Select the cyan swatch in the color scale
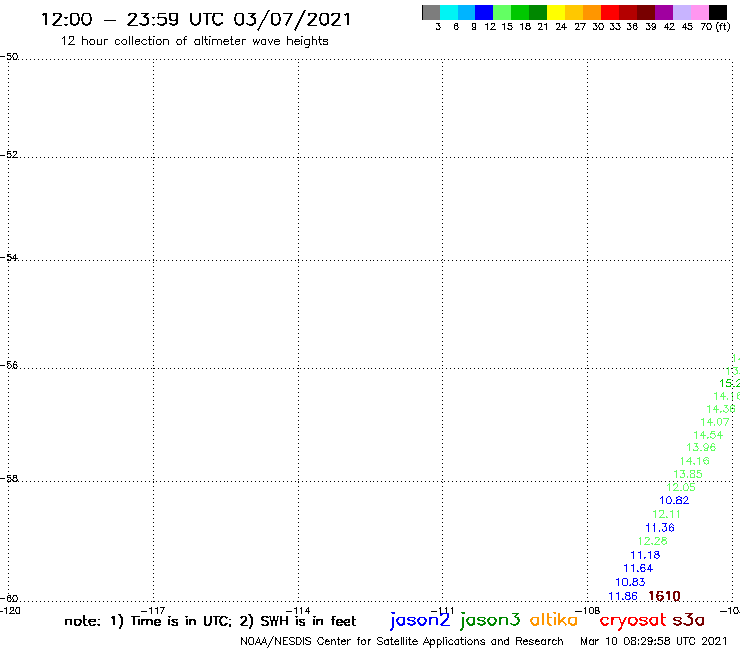 click(x=449, y=12)
